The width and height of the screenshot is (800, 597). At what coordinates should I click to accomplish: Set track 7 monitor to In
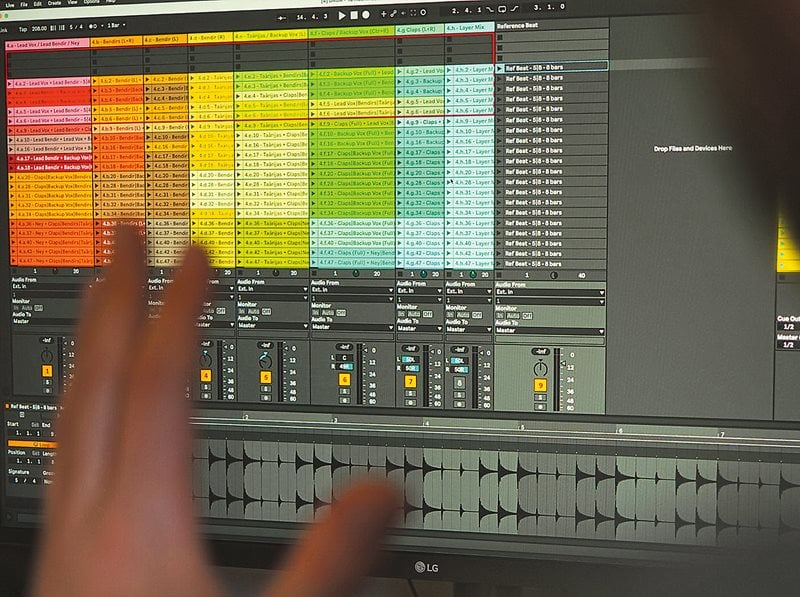click(x=402, y=314)
